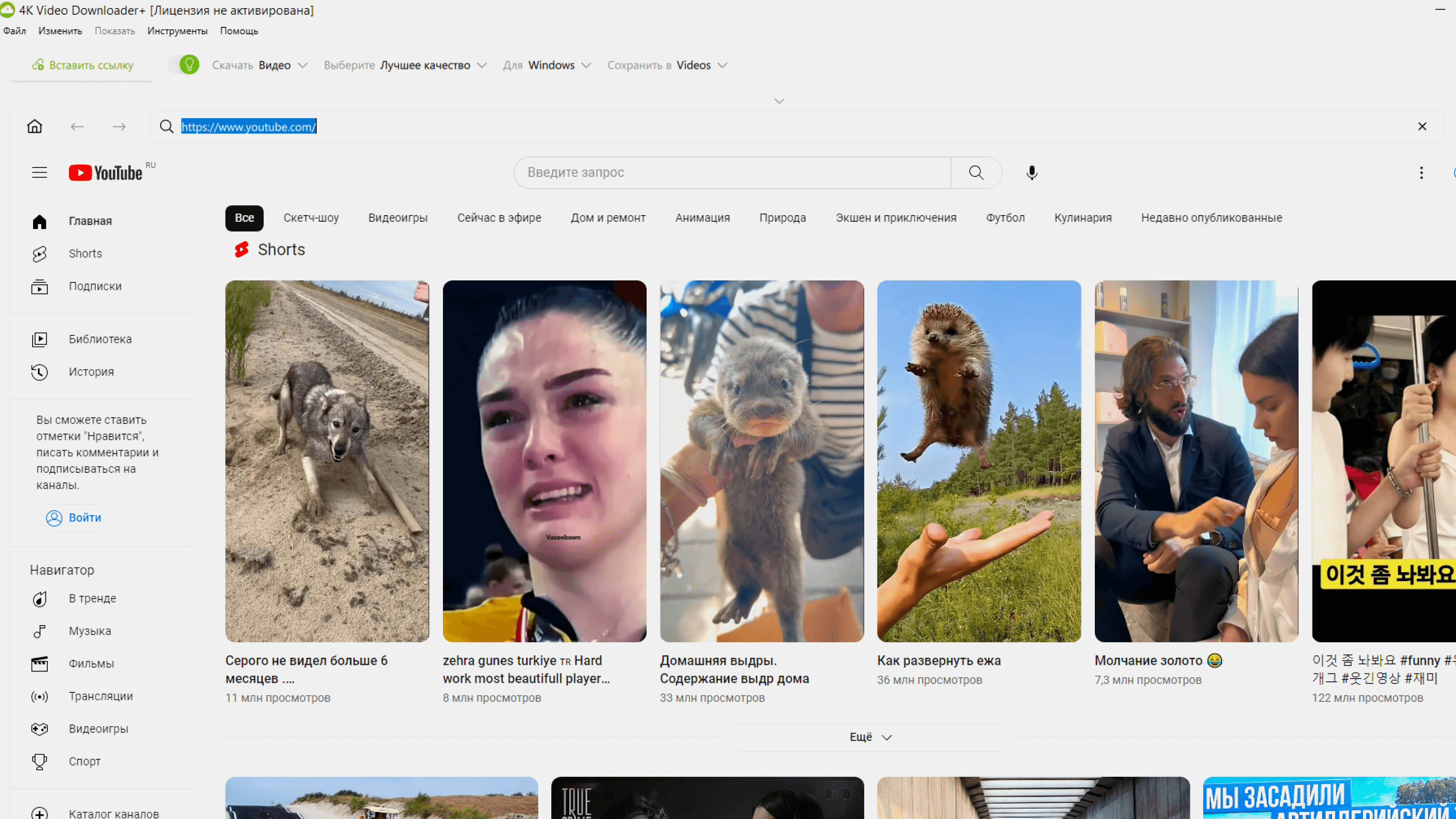Click the Microphone search icon

coord(1031,172)
